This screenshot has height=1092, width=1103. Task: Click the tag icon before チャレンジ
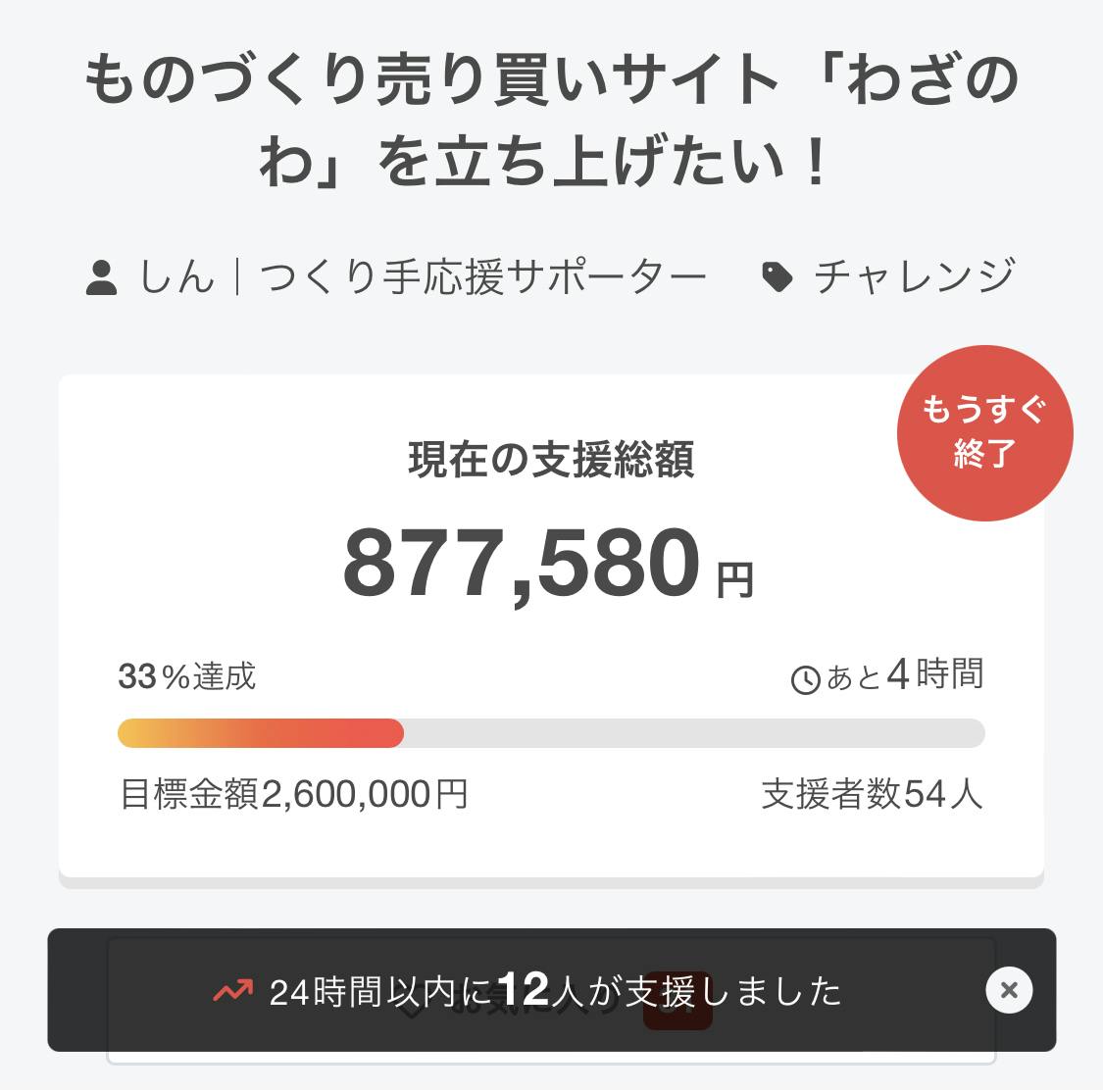pyautogui.click(x=777, y=277)
